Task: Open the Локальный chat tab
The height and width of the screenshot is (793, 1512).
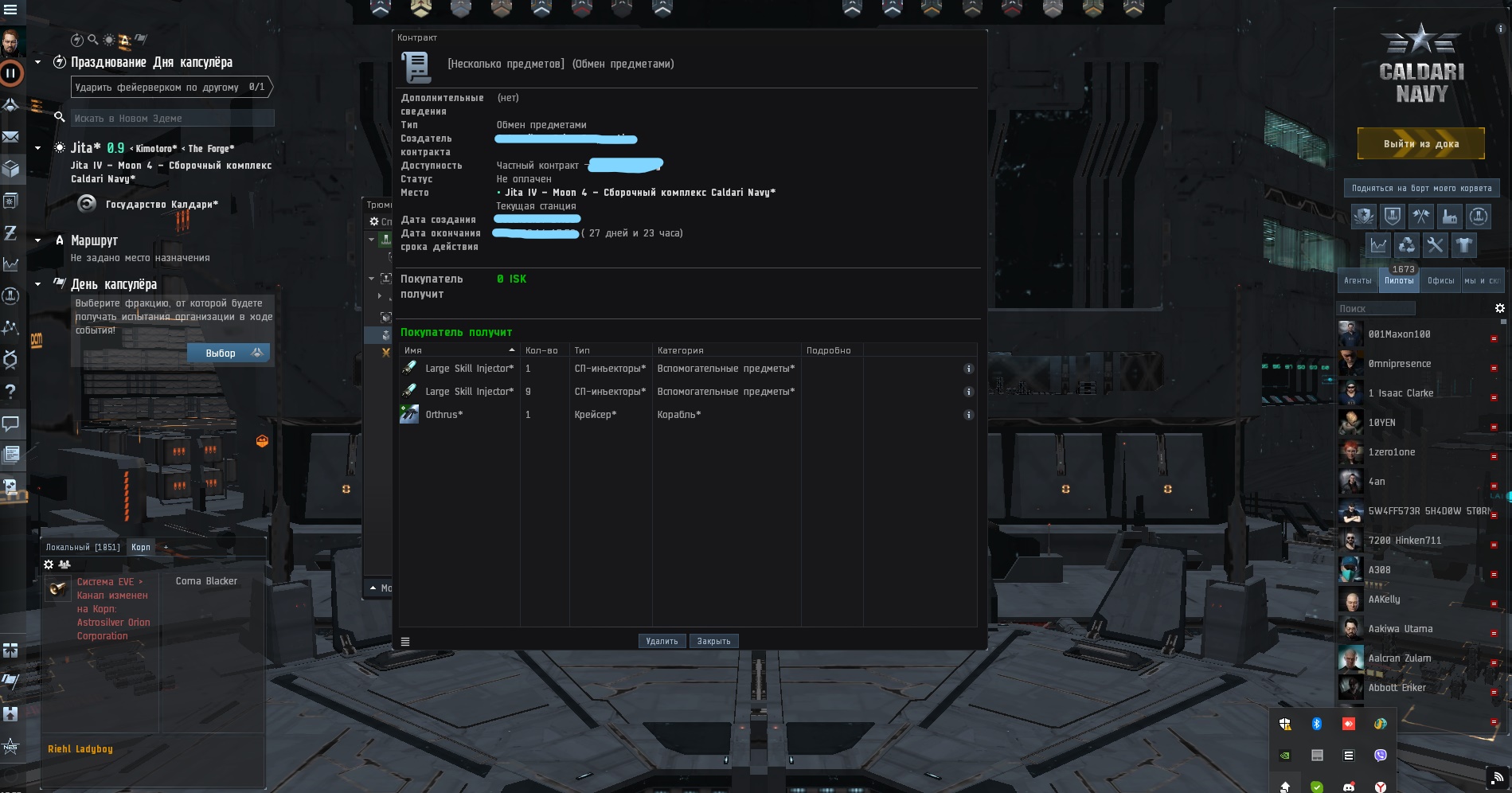Action: point(83,547)
